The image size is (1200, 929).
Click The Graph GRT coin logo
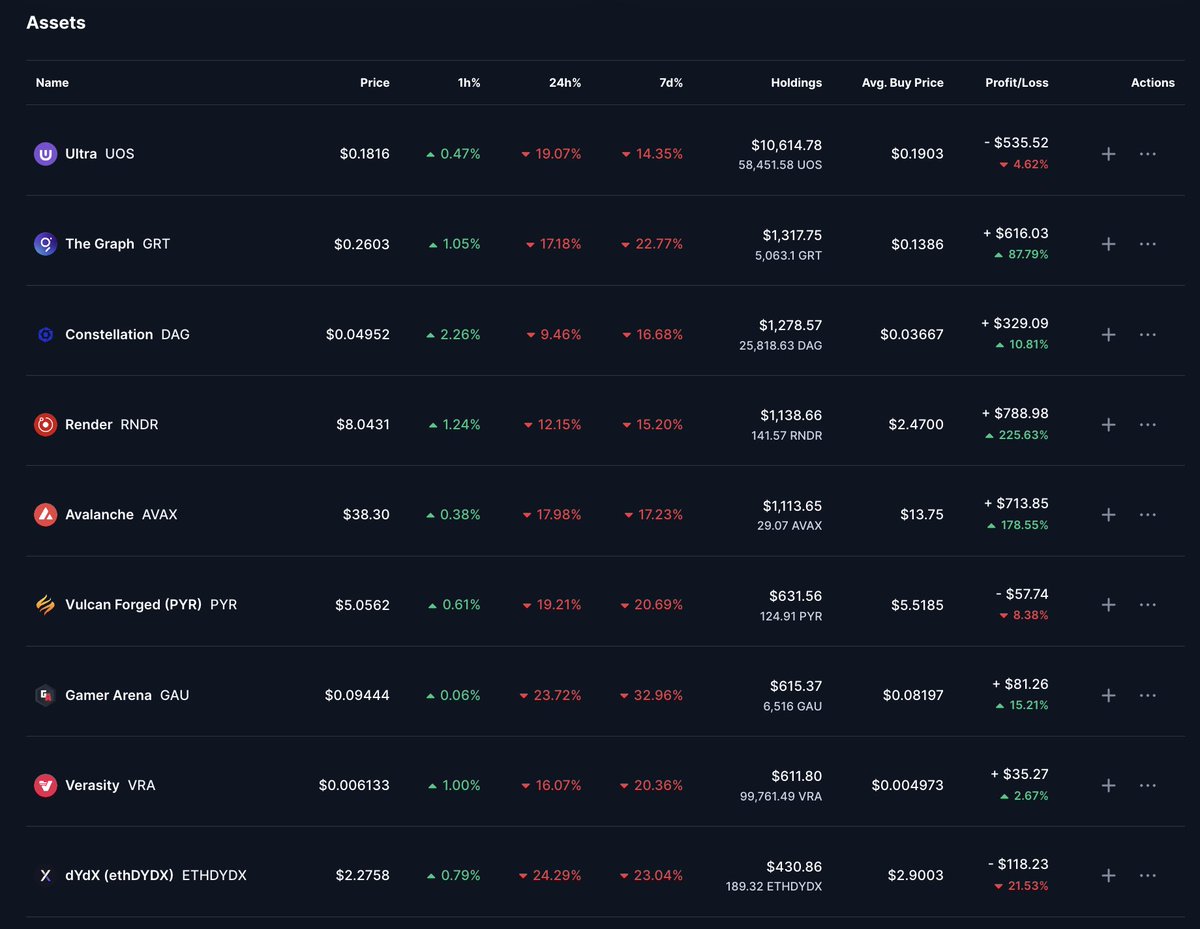point(45,244)
